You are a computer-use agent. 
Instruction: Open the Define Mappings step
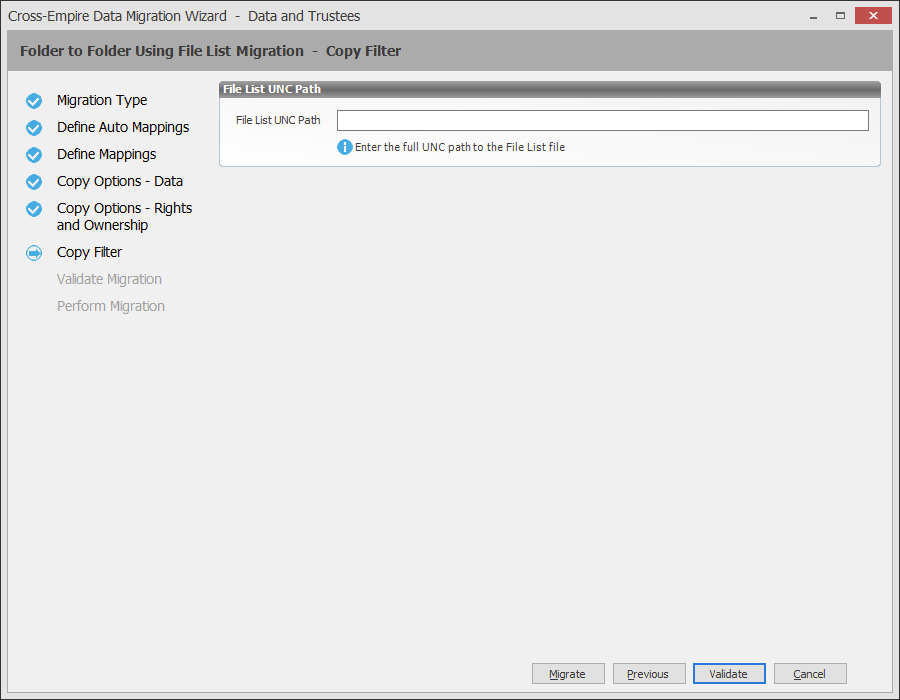point(106,154)
